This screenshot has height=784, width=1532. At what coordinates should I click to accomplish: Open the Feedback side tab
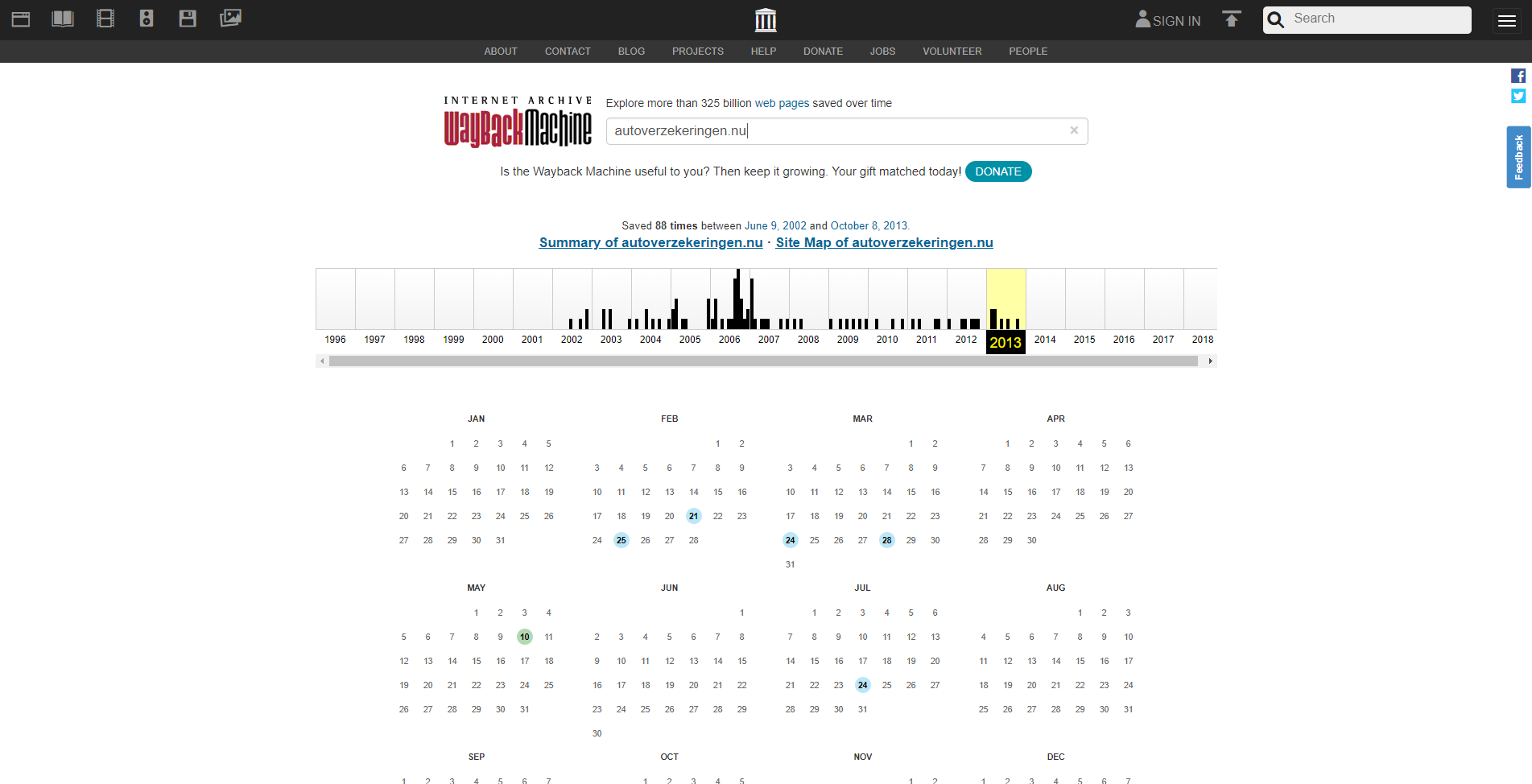[1518, 157]
